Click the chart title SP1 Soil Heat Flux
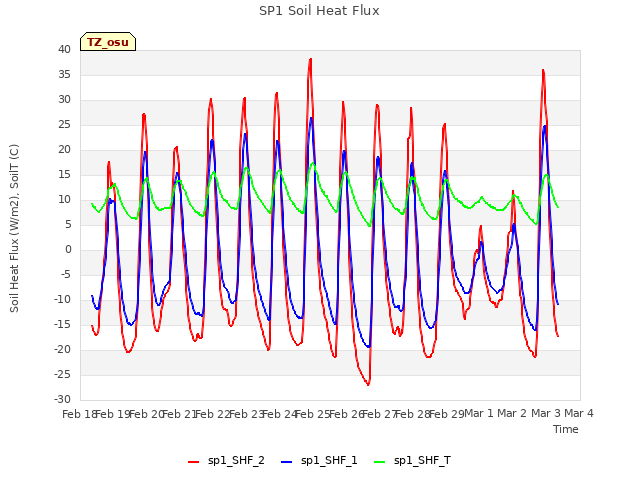The height and width of the screenshot is (480, 640). [319, 11]
